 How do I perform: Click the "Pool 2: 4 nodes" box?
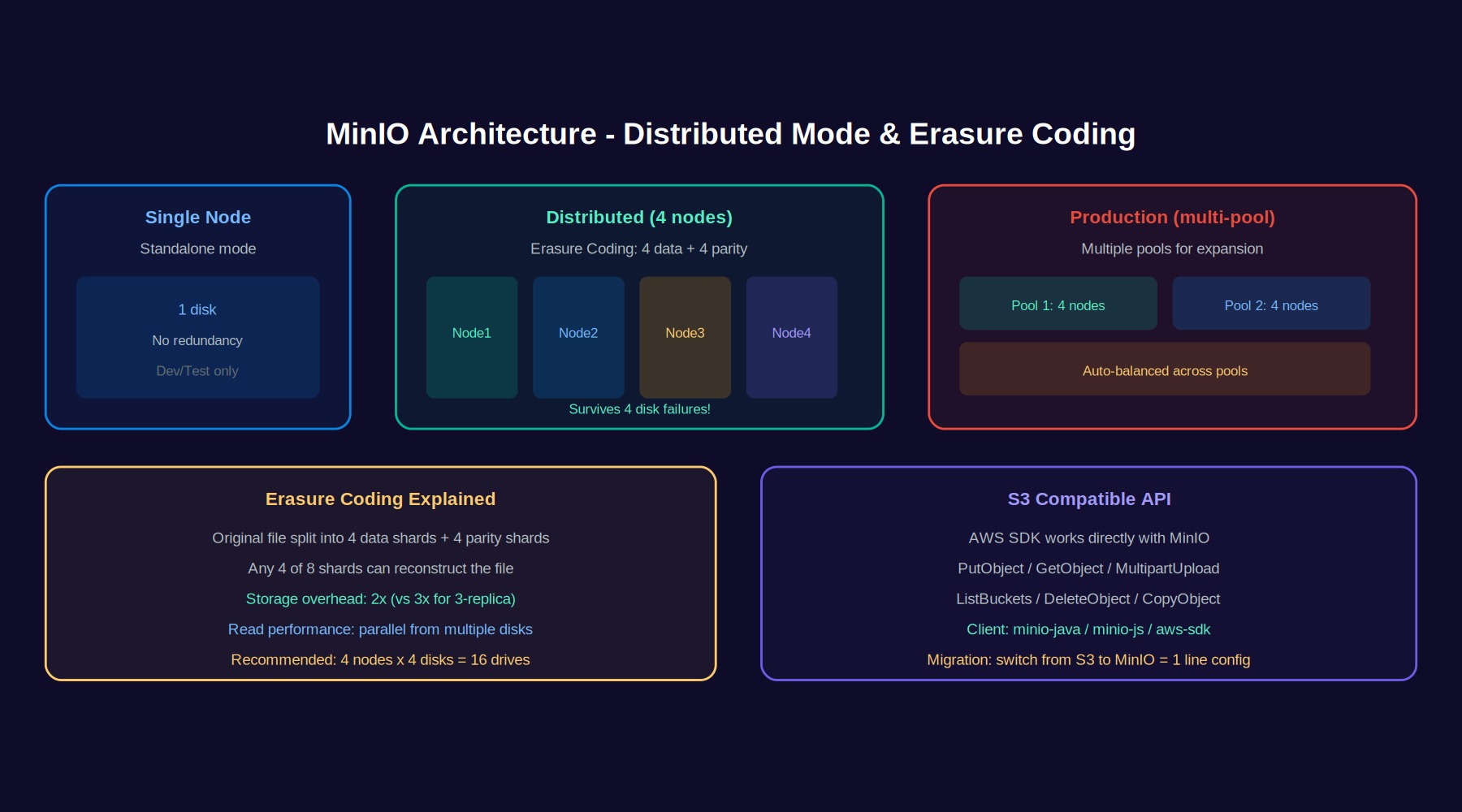1271,303
